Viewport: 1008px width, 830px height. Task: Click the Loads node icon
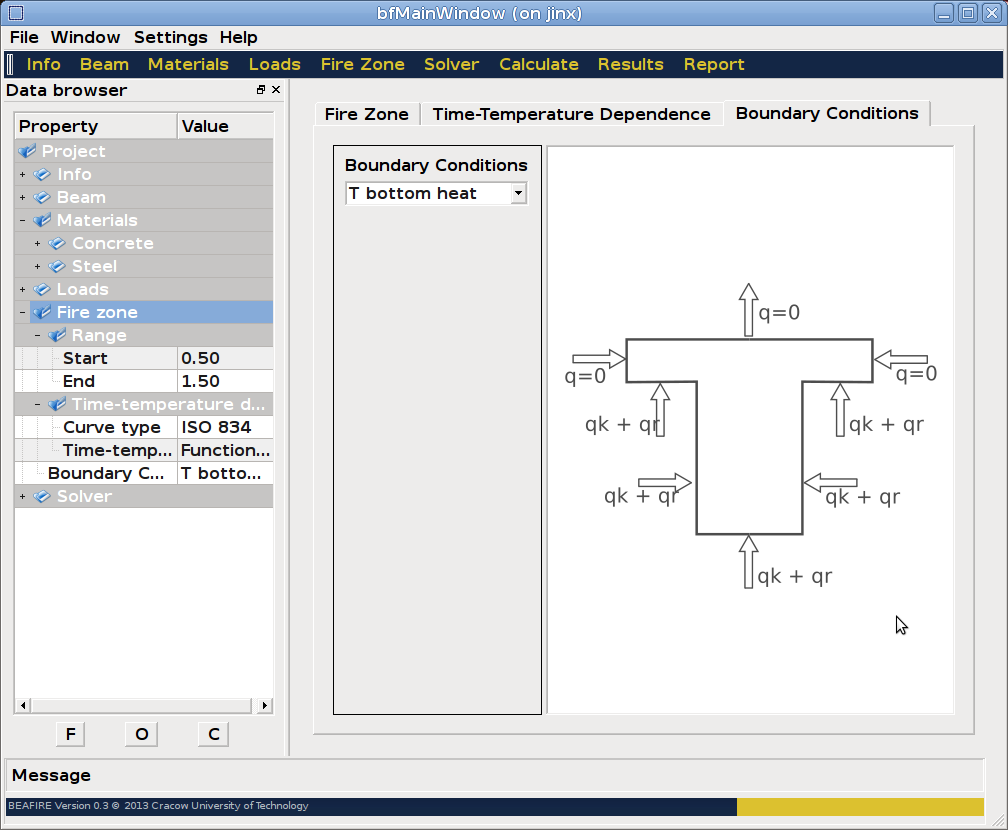tap(42, 290)
